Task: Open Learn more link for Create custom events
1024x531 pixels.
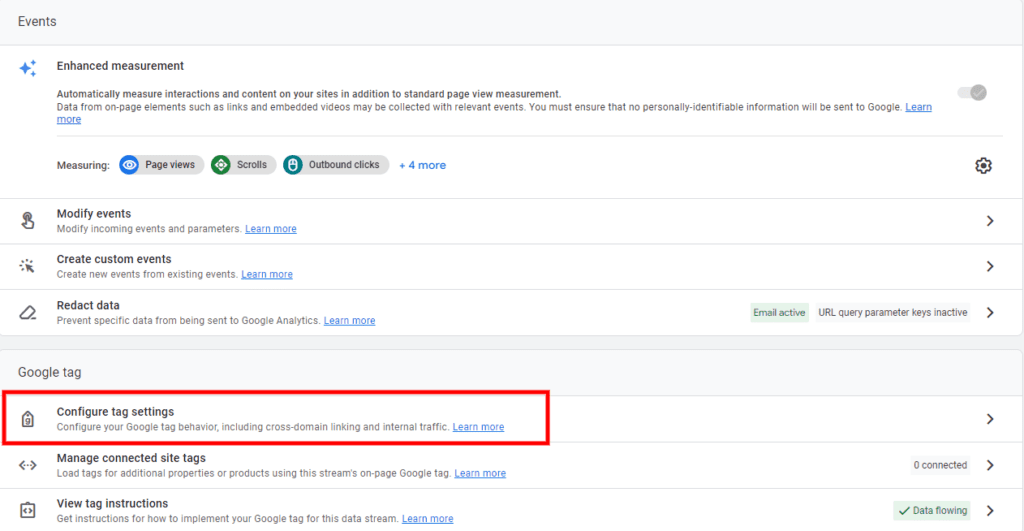Action: 266,274
